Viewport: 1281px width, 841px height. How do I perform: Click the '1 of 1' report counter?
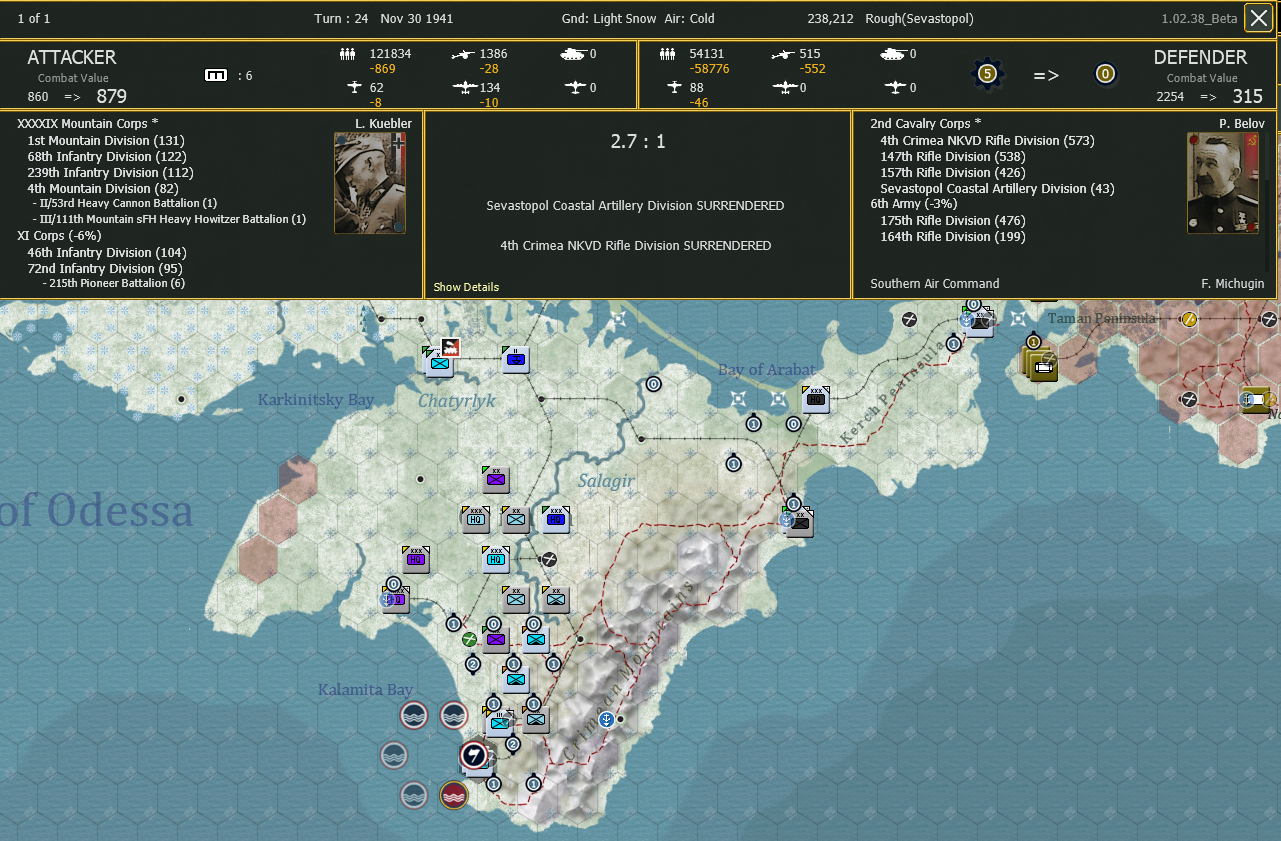(34, 19)
